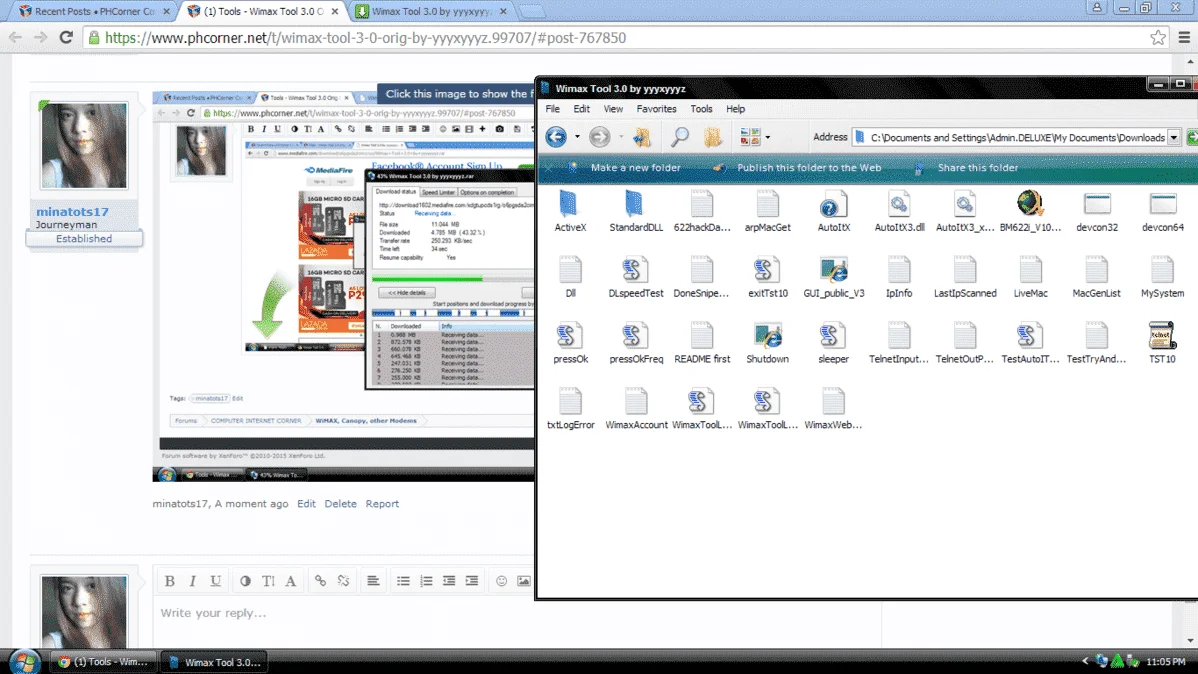Select the 622hackDa... file
Viewport: 1198px width, 674px height.
701,211
